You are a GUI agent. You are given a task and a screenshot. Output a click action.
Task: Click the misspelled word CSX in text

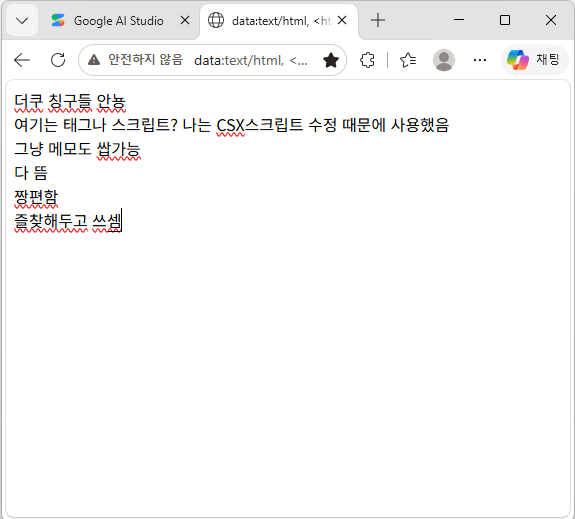click(x=230, y=125)
